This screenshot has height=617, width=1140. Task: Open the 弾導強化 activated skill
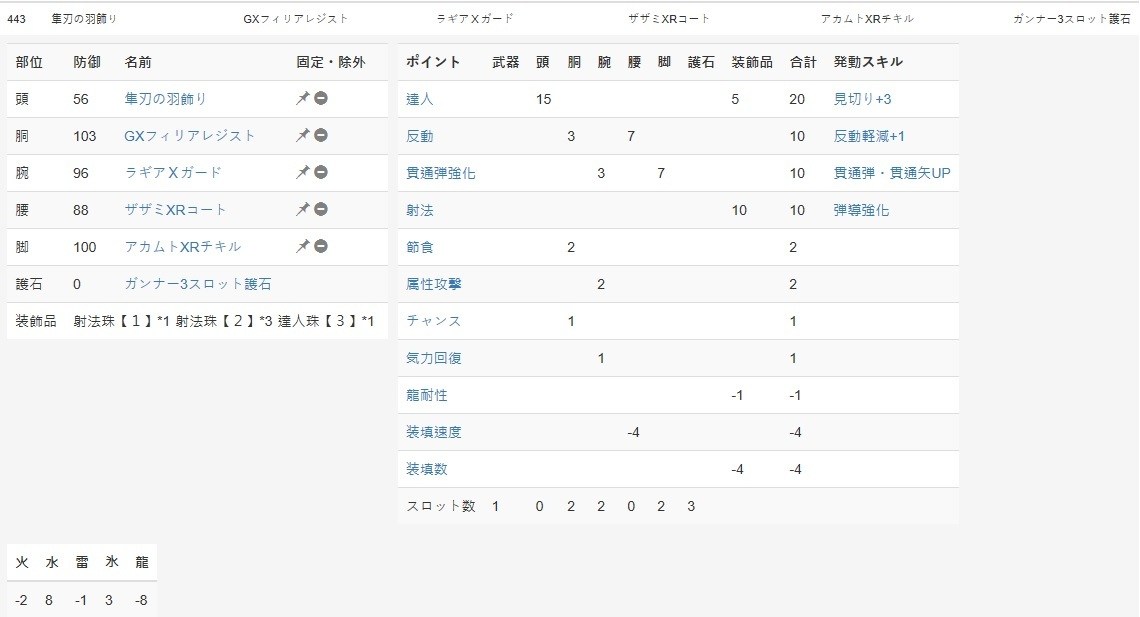click(861, 211)
